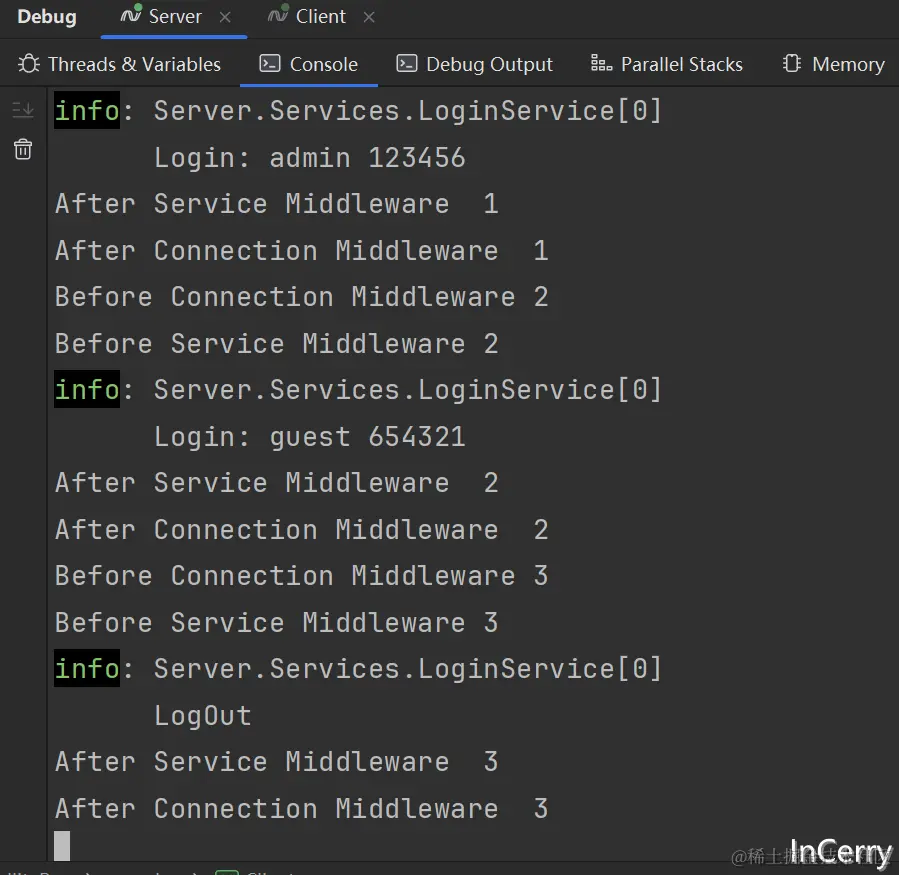The height and width of the screenshot is (875, 899).
Task: Click the scroll to end icon
Action: tap(23, 108)
